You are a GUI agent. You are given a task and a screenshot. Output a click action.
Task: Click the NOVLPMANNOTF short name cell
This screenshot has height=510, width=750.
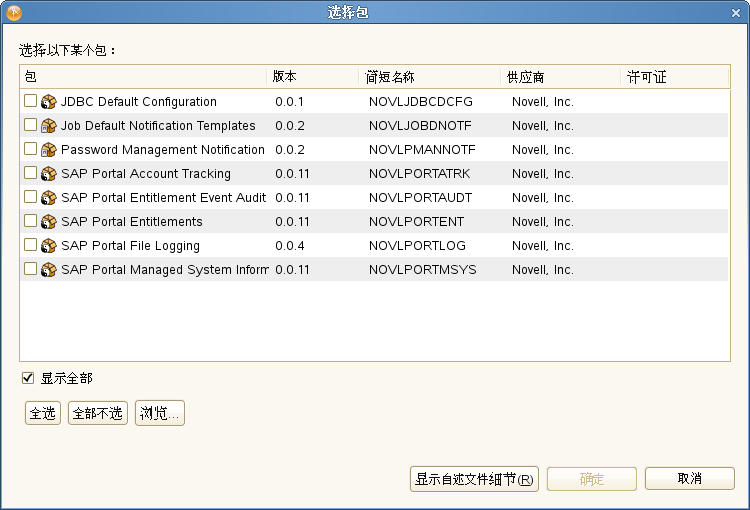[x=422, y=149]
